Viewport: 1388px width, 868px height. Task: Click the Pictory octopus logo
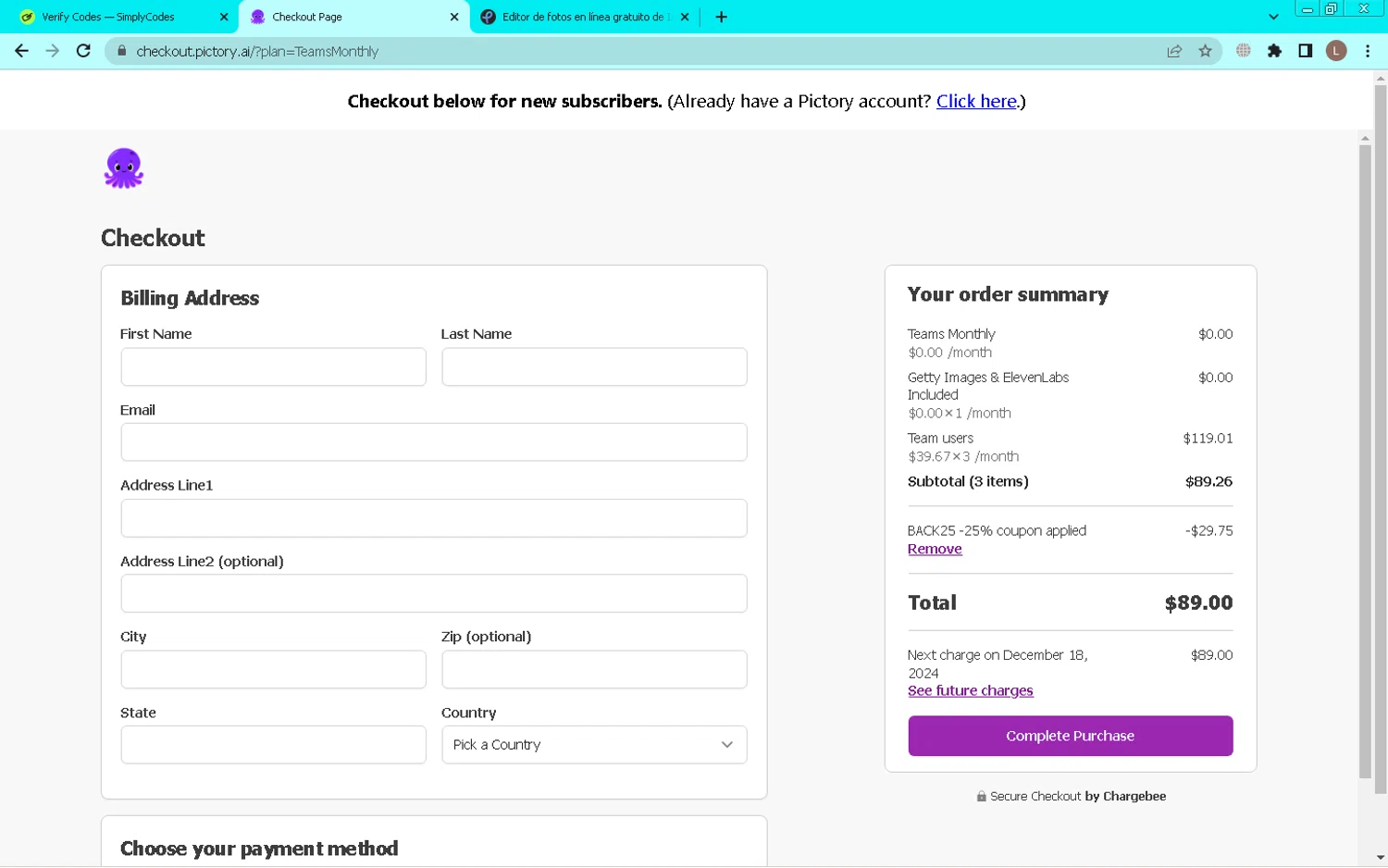point(123,168)
